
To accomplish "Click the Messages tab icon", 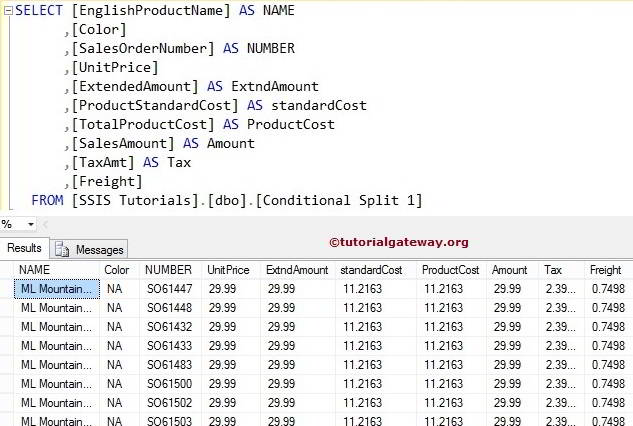I will [62, 249].
